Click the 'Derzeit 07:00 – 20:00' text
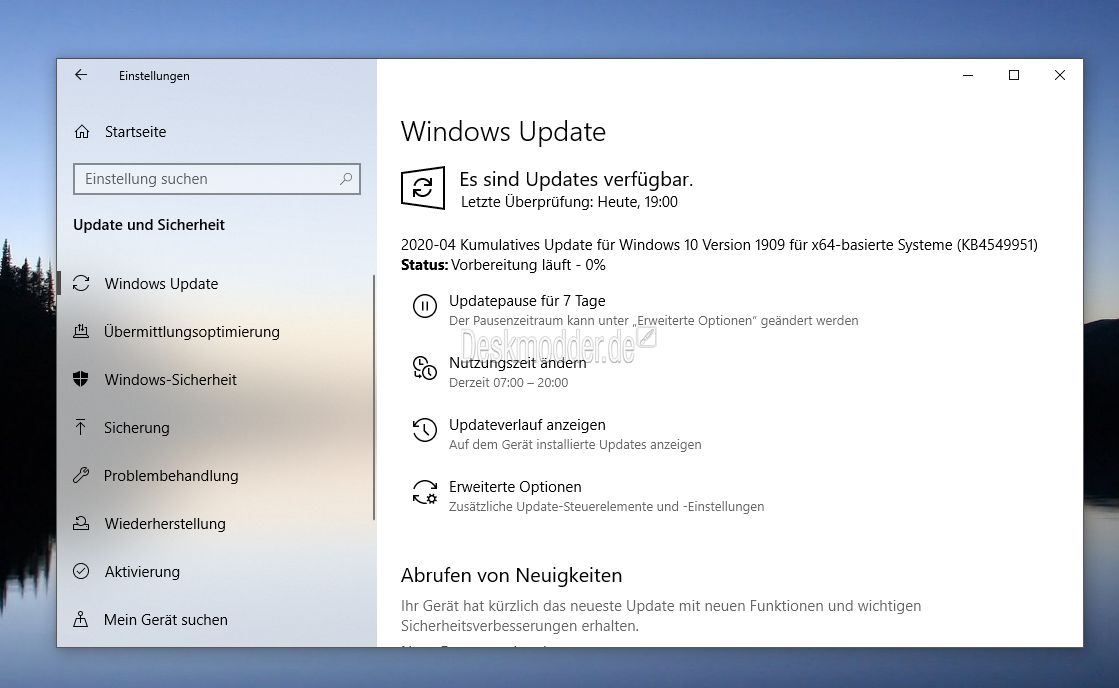Screen dimensions: 1119x688 pos(508,383)
